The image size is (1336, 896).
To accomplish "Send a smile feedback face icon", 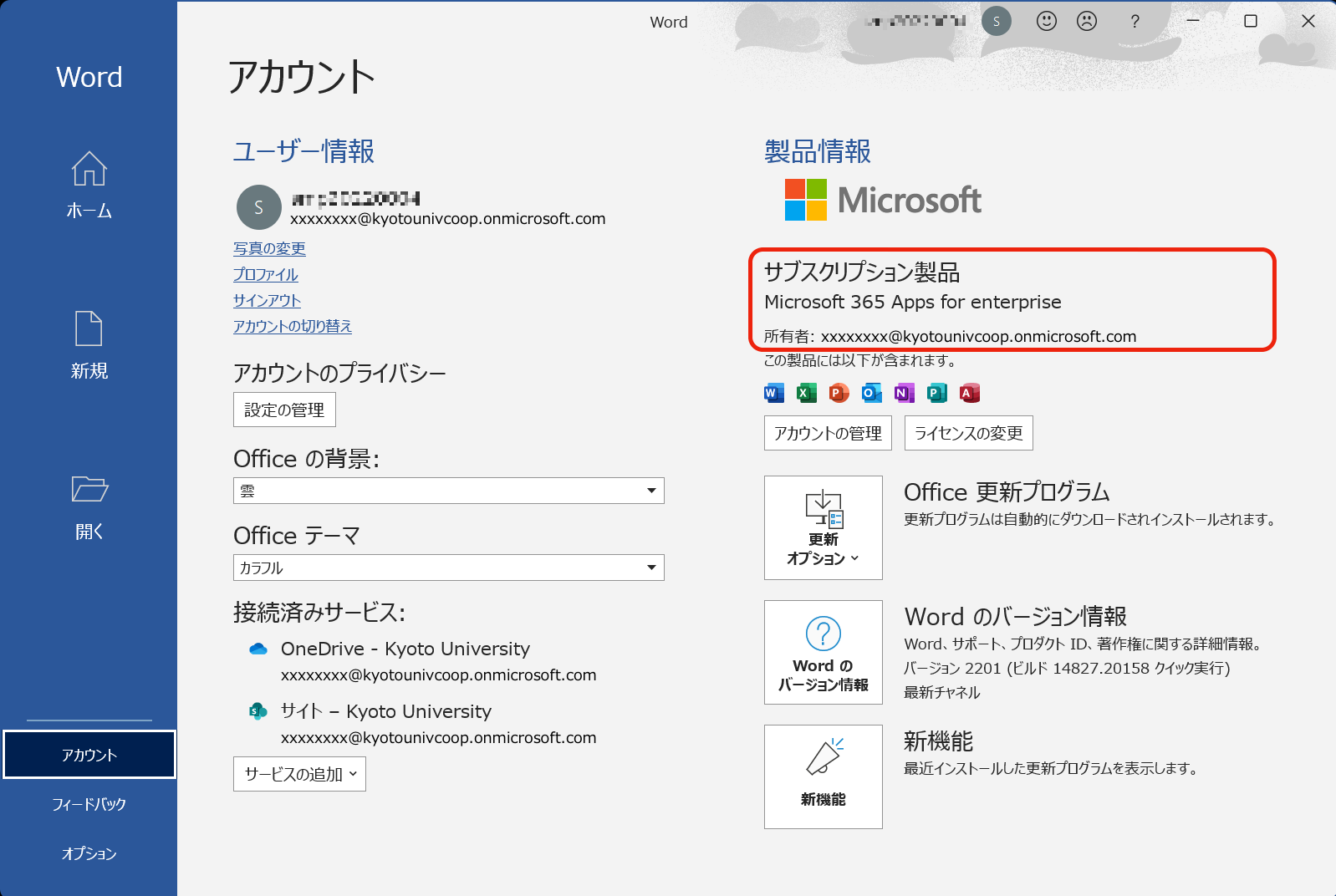I will coord(1046,21).
